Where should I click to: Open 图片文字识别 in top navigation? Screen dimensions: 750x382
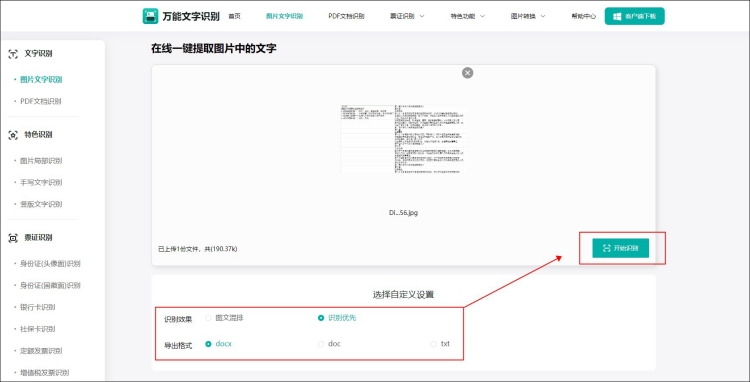point(285,16)
